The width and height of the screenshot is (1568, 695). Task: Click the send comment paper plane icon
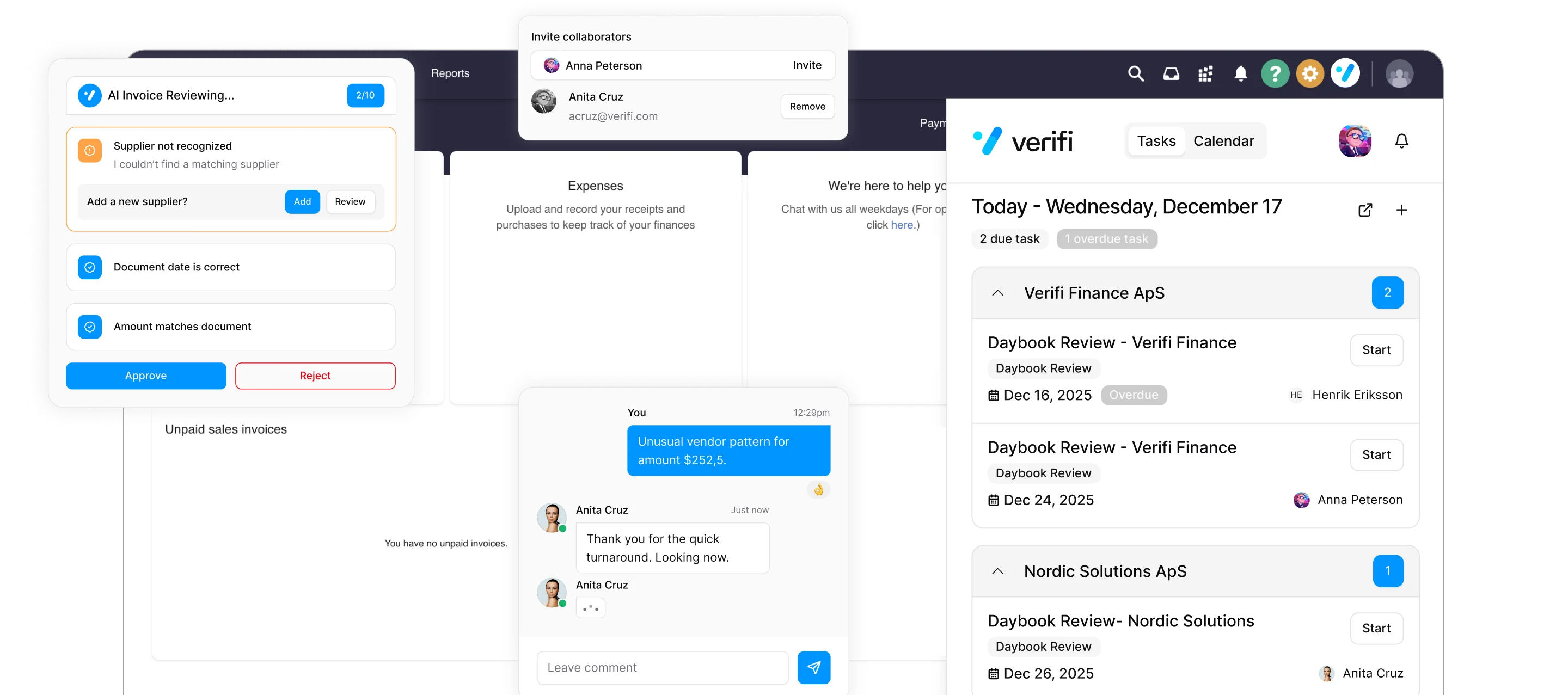(x=814, y=668)
